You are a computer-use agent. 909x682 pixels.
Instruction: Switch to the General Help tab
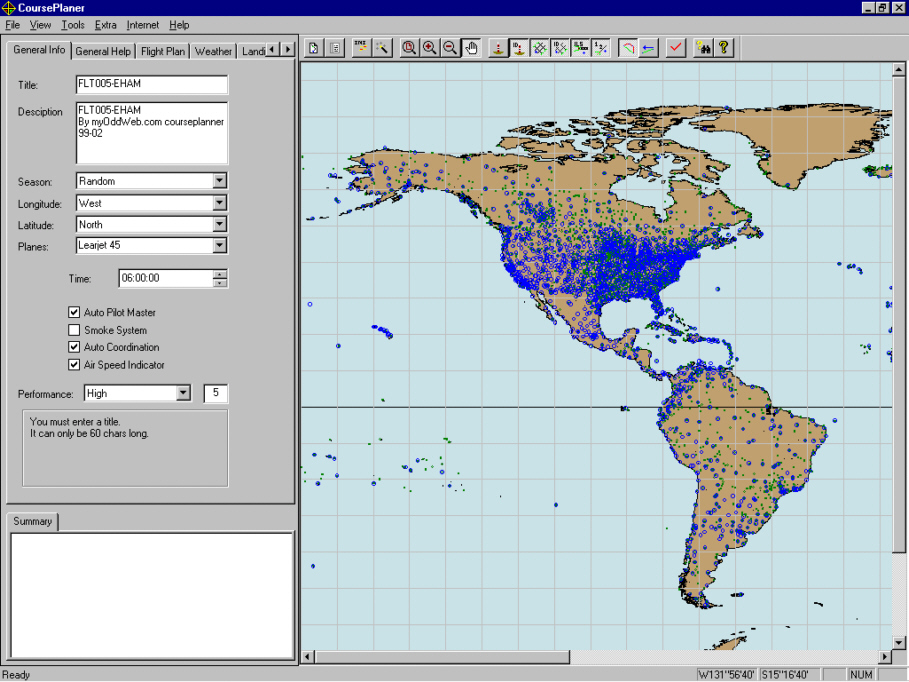(103, 52)
